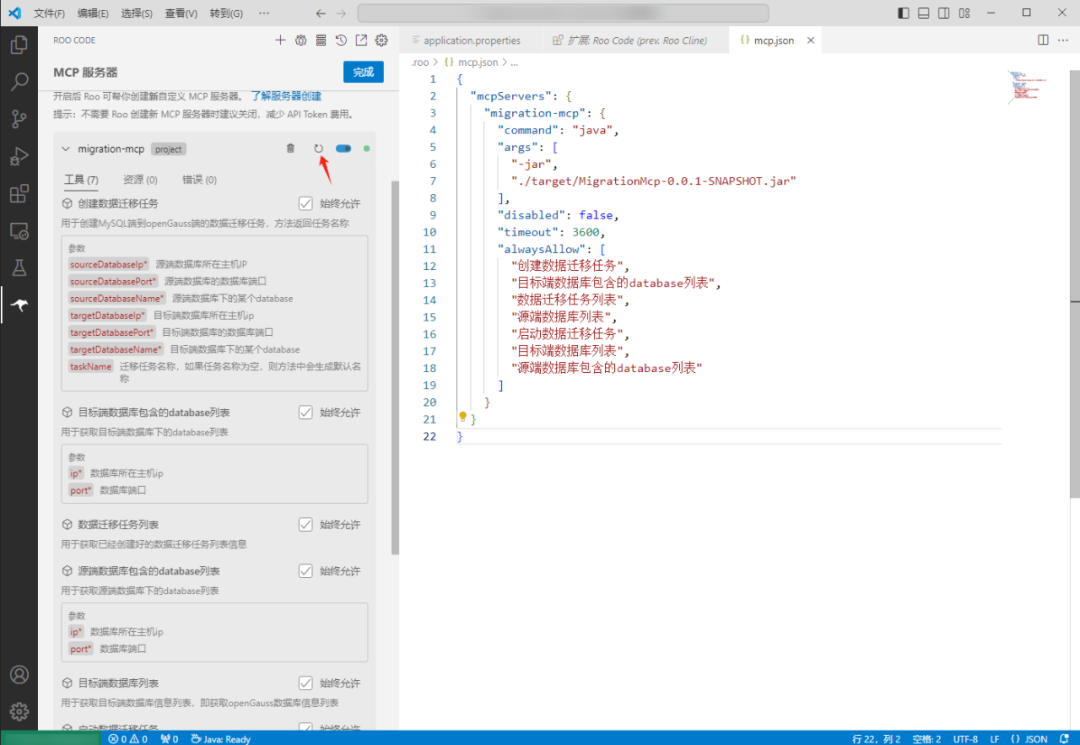Click the Java: Ready status item
Screen dimensions: 1080x745
point(220,738)
